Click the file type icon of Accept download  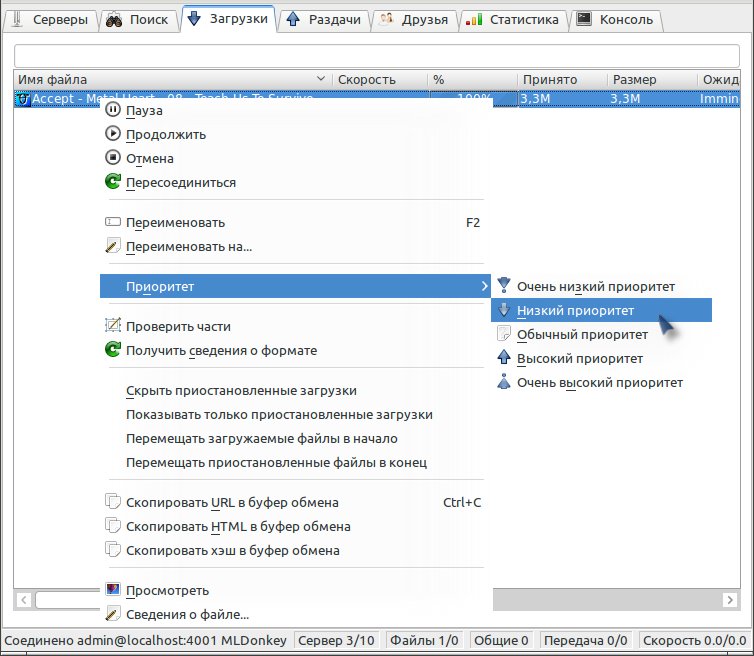click(23, 99)
